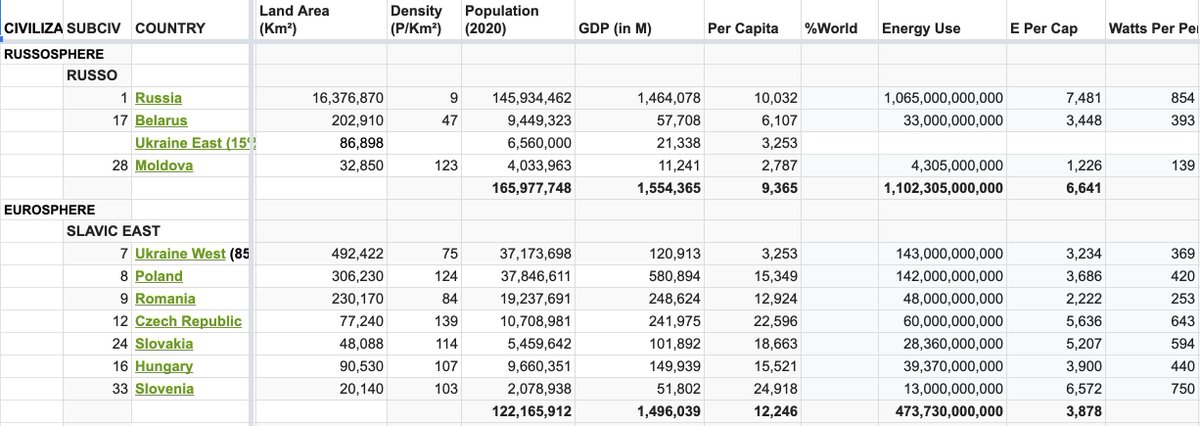1200x426 pixels.
Task: Open the Romania hyperlink
Action: [x=165, y=299]
